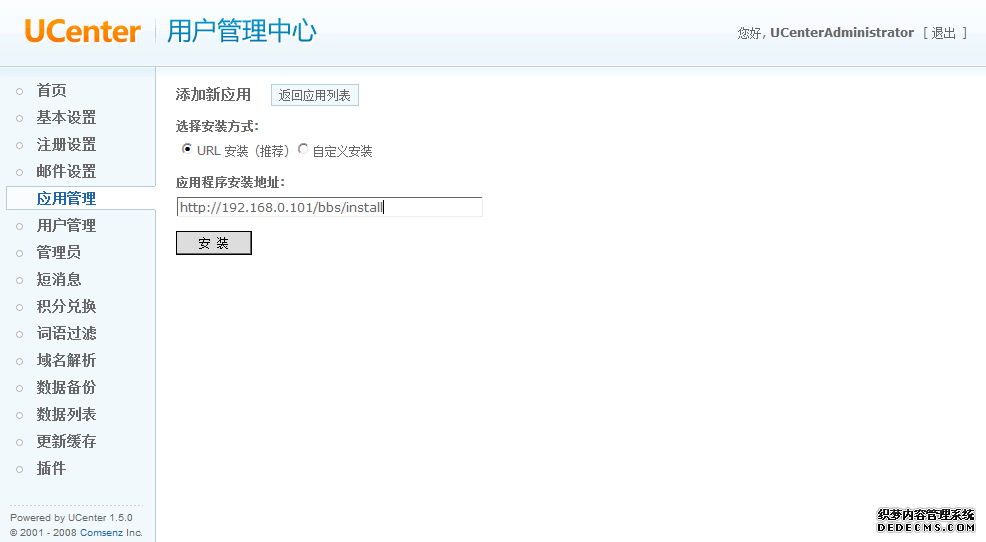The height and width of the screenshot is (542, 986).
Task: Open 用户管理 section
Action: tap(66, 226)
